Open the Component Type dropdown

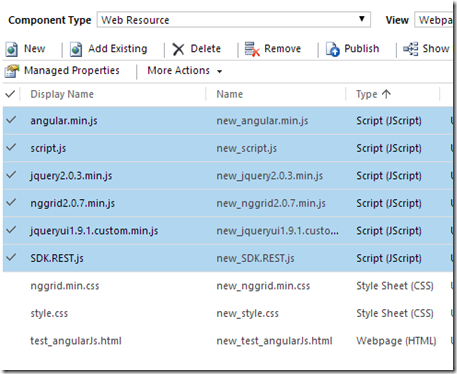coord(234,20)
